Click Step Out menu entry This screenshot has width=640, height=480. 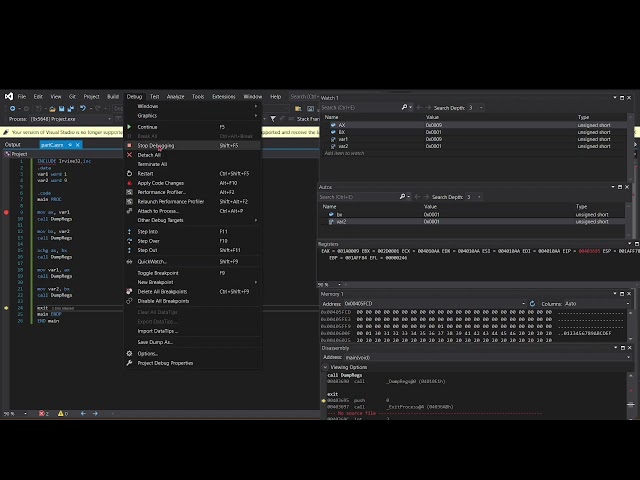pyautogui.click(x=192, y=250)
